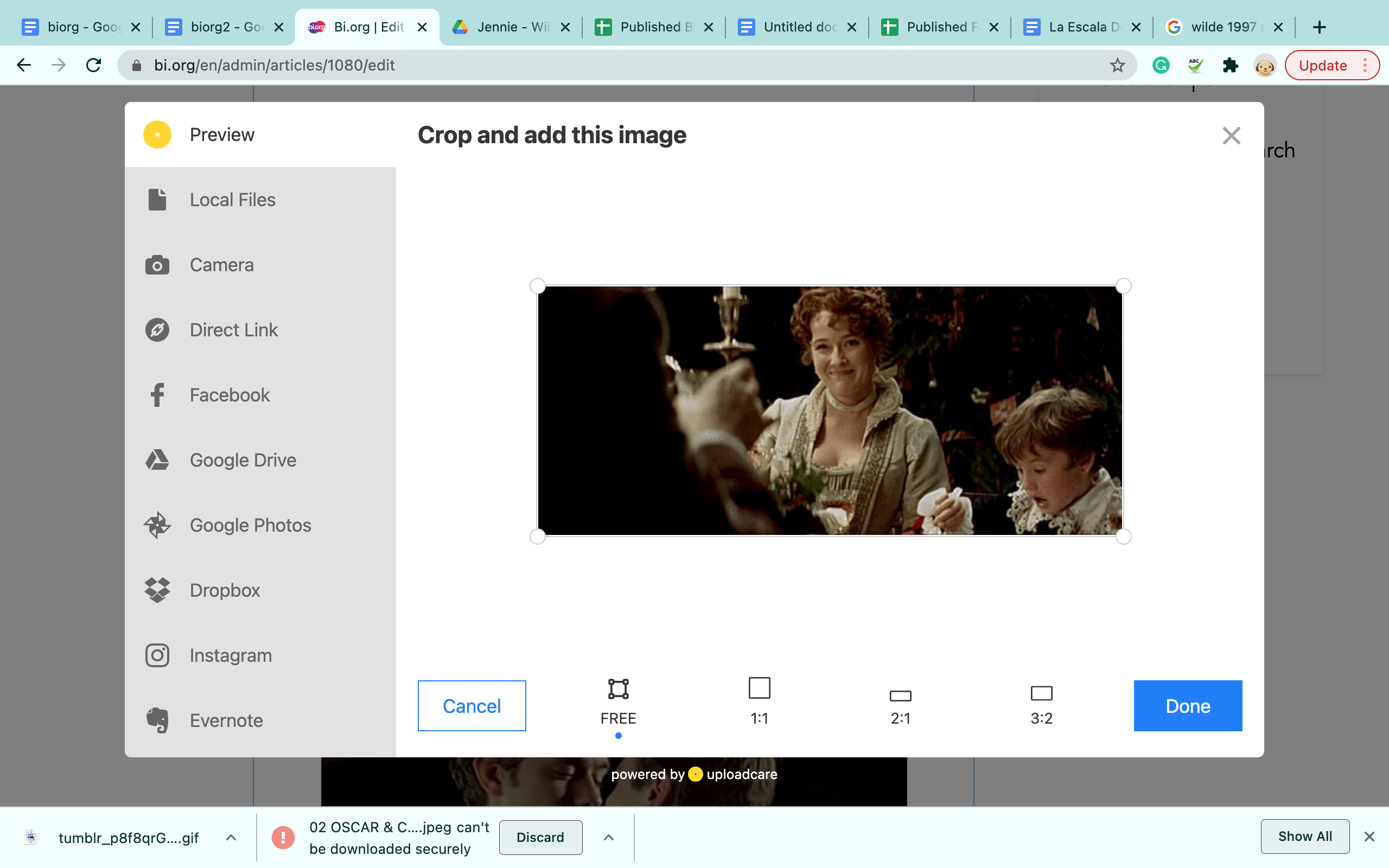The width and height of the screenshot is (1389, 868).
Task: Click the blue Done button
Action: (1188, 706)
